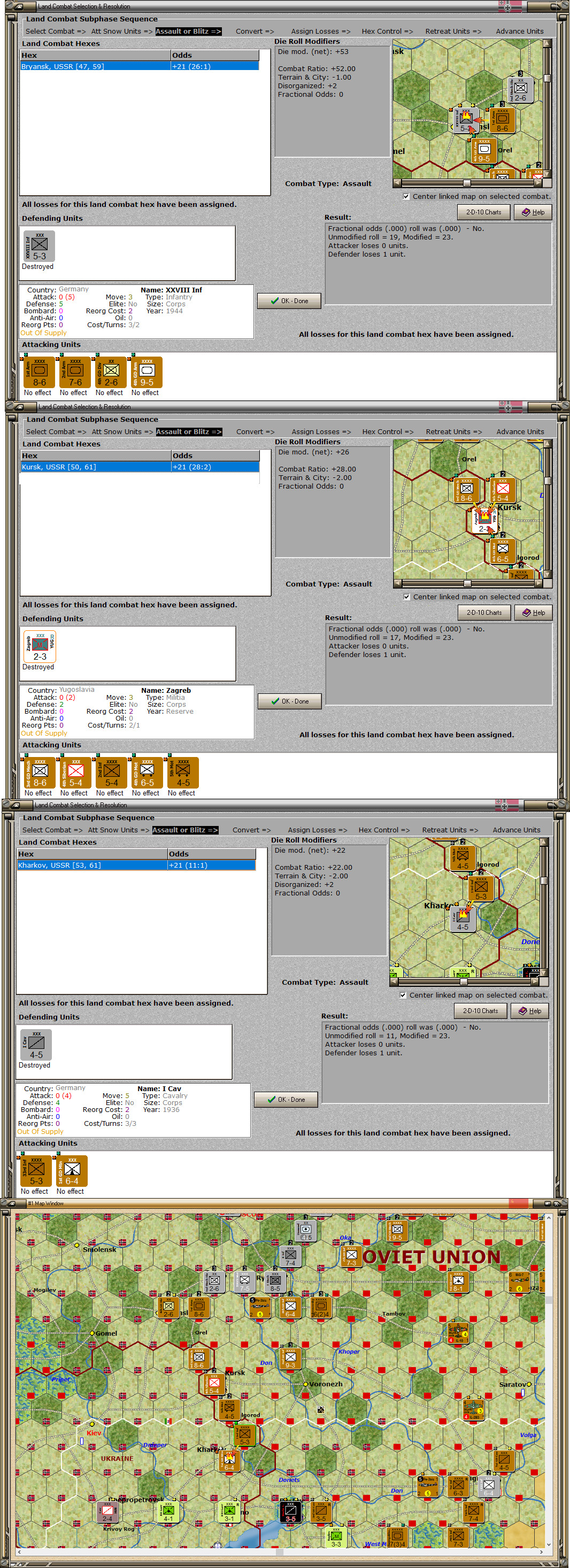Select defending XXVIII Inf 5-3 counter in Bryansk dialog

click(x=40, y=246)
